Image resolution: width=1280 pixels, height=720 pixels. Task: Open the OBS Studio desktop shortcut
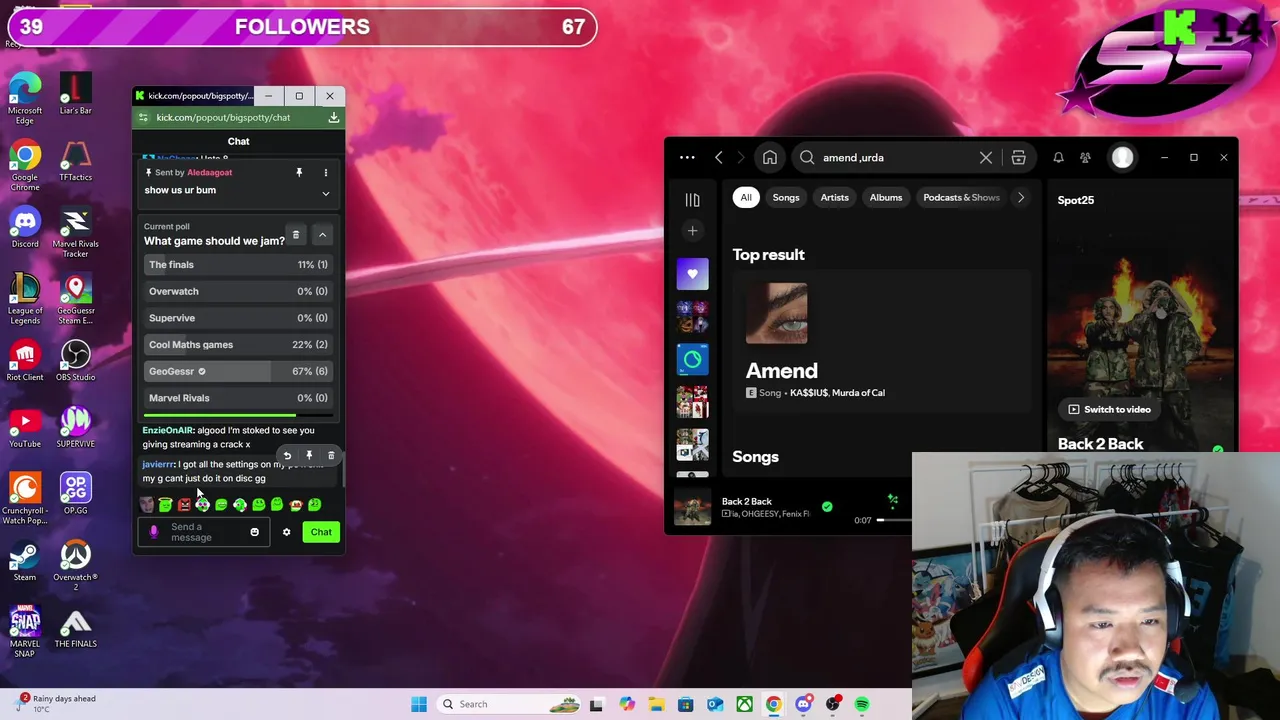[76, 361]
